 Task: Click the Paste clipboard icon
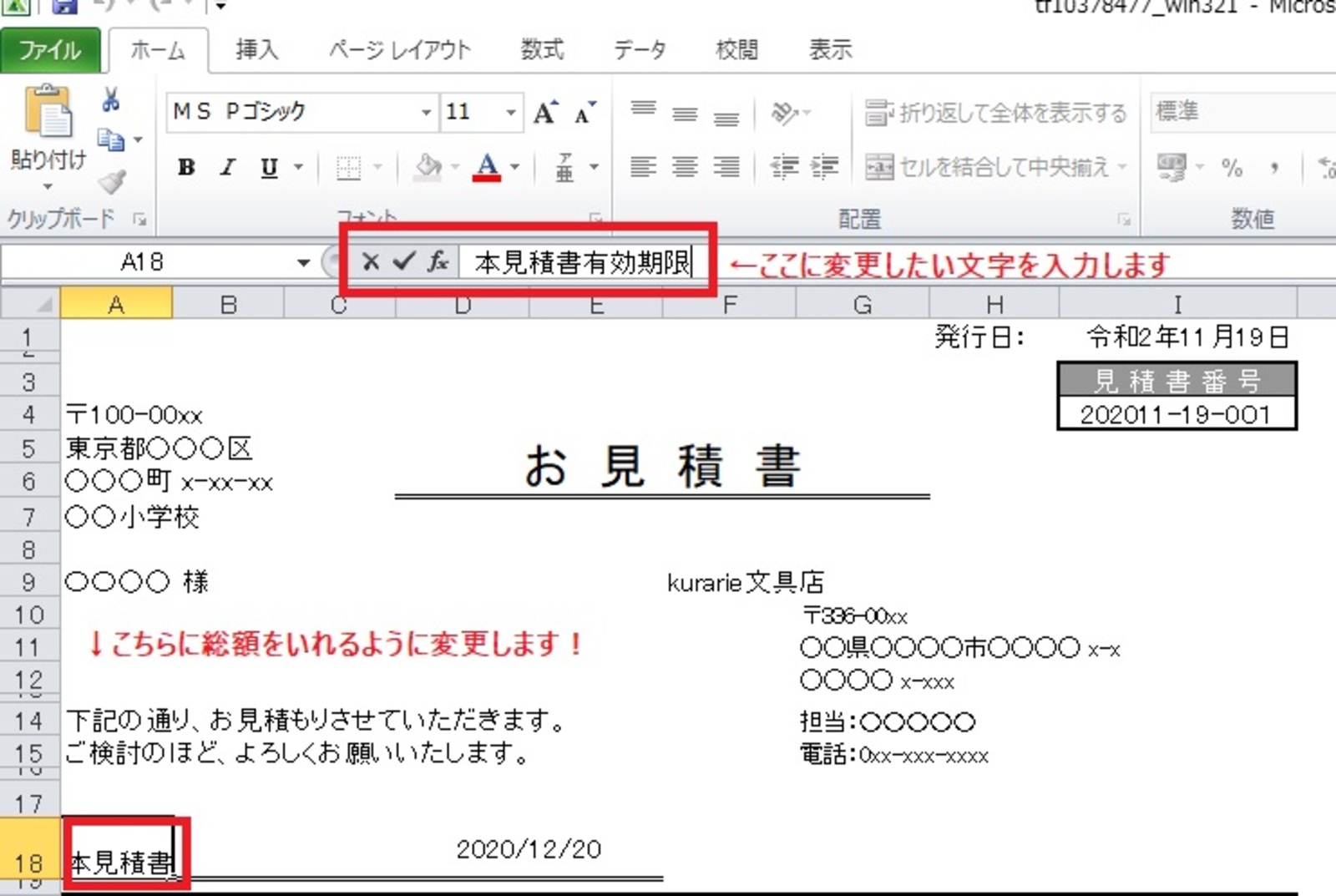(48, 111)
